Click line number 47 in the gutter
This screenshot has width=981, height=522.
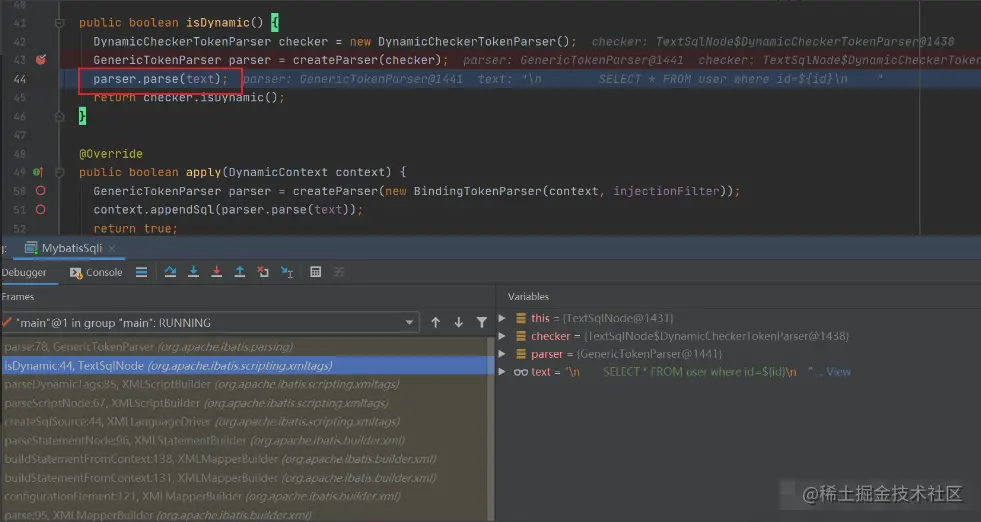click(x=19, y=135)
